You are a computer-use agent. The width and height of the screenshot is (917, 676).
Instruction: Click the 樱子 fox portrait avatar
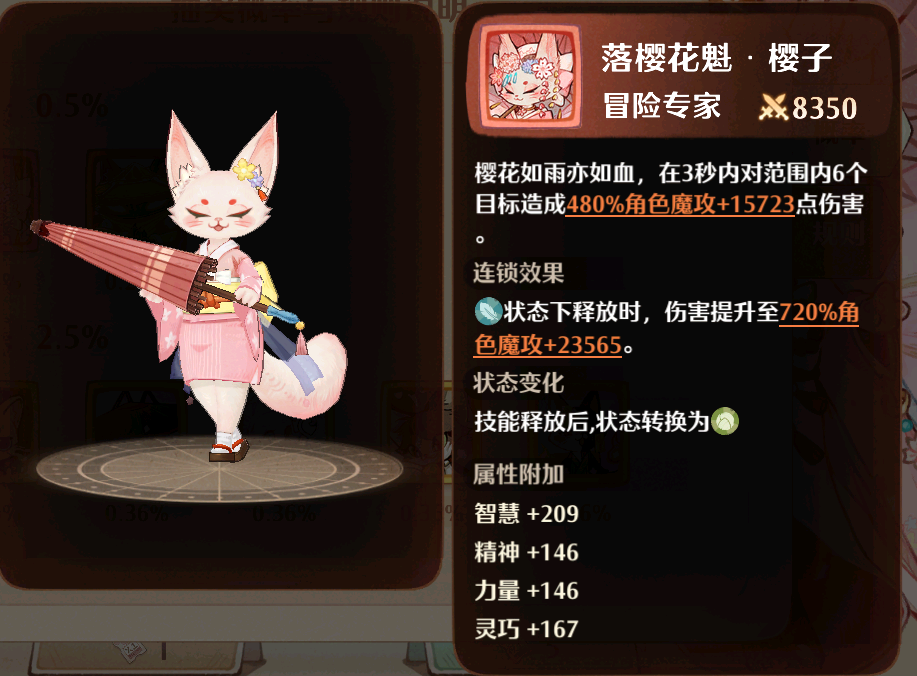coord(530,78)
